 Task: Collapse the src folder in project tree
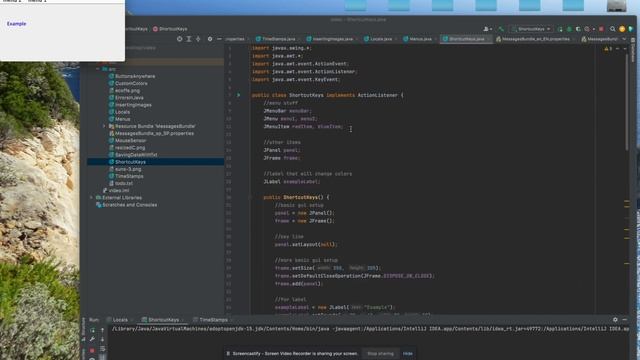tap(98, 69)
